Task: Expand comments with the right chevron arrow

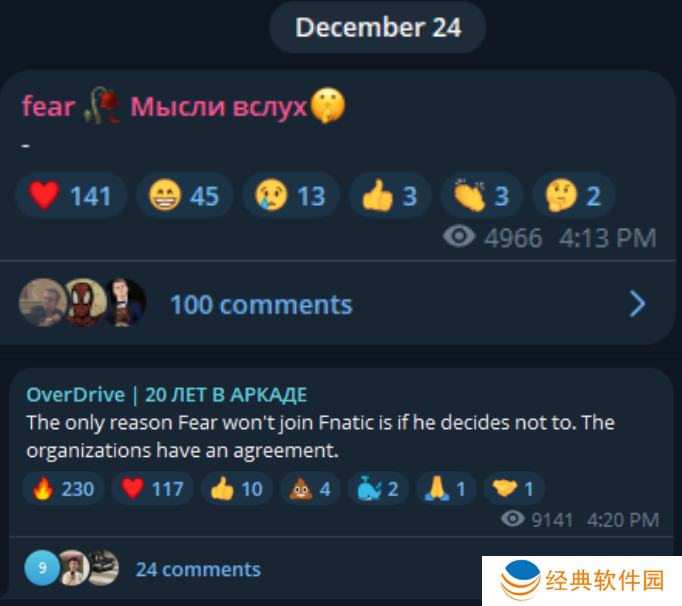Action: (638, 304)
